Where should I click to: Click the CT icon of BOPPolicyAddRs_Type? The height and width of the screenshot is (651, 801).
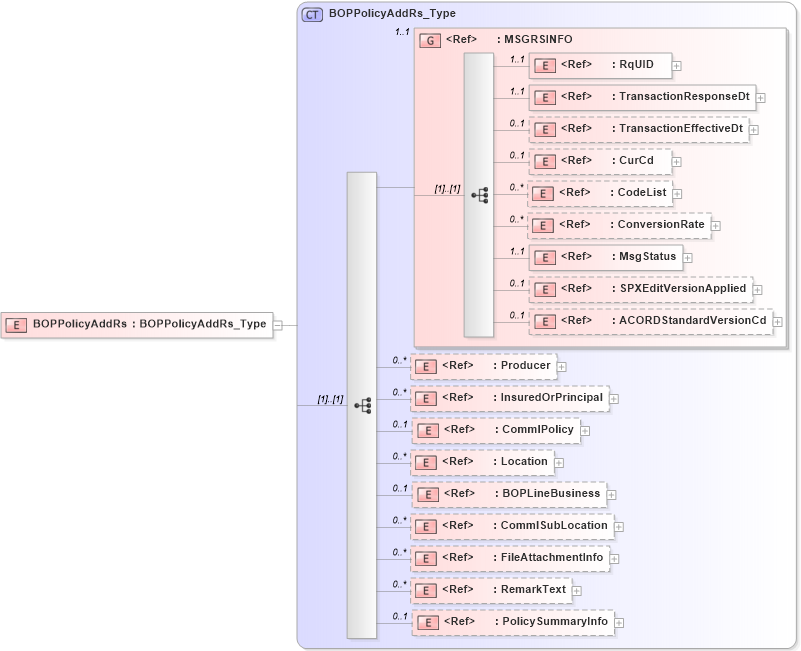coord(310,14)
